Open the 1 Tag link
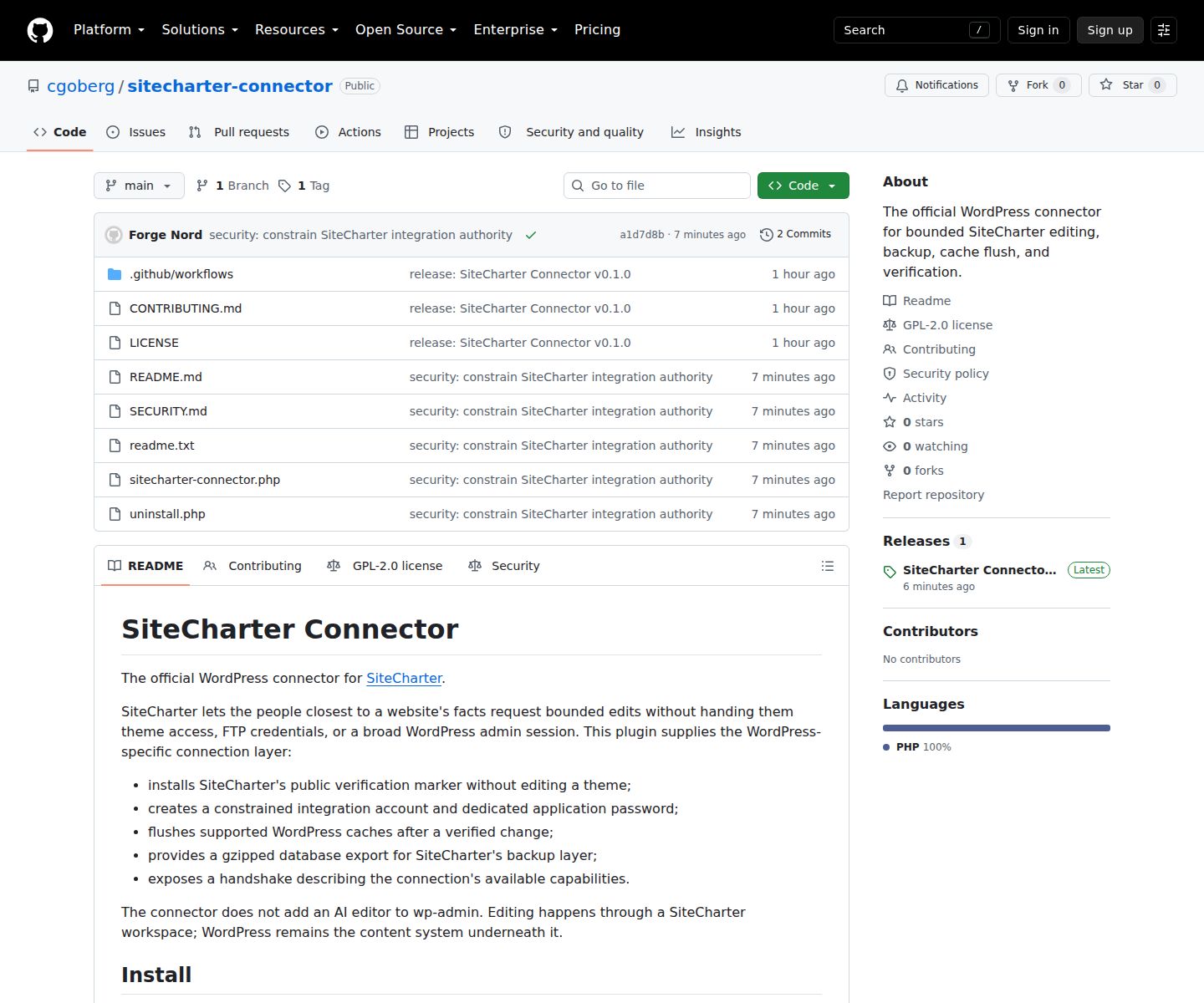Screen dimensions: 1204x1003 pos(304,186)
